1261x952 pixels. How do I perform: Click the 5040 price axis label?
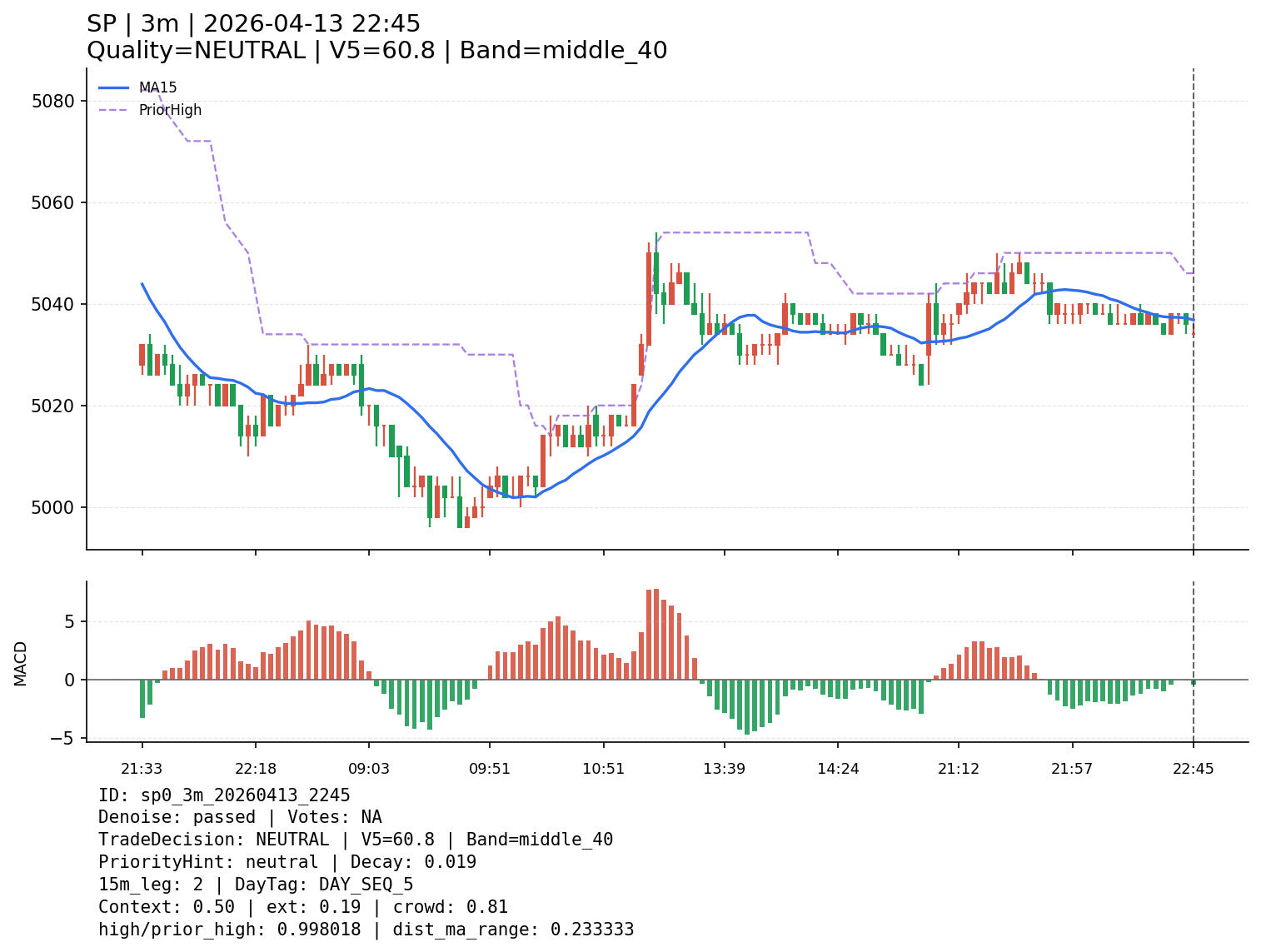[x=52, y=305]
